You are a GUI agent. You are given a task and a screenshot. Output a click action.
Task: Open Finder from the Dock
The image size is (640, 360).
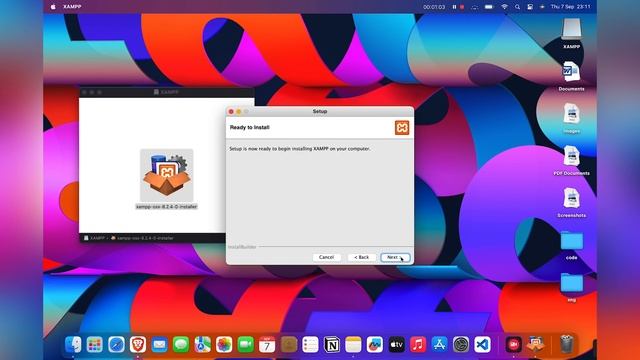point(73,344)
